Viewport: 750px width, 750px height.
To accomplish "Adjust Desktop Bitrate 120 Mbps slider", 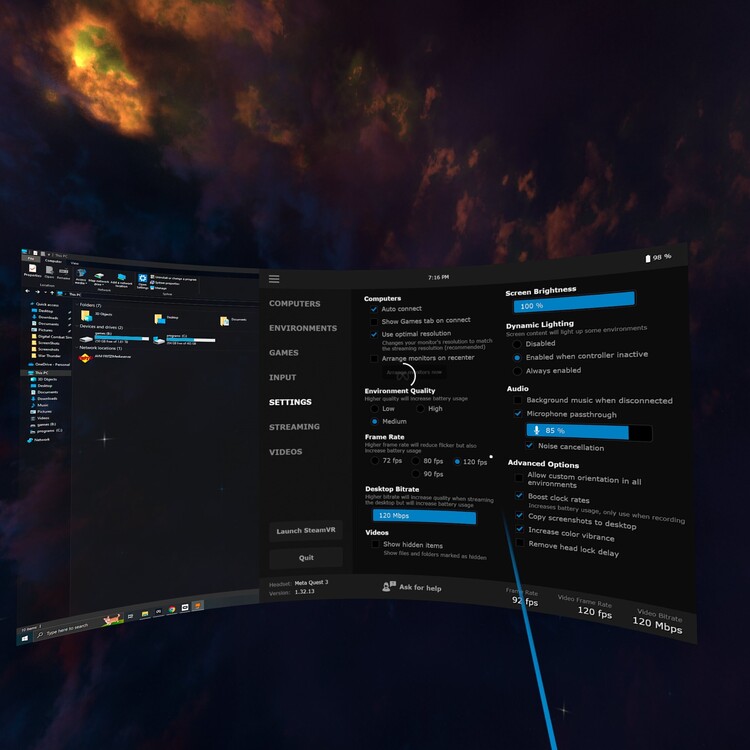I will 424,516.
